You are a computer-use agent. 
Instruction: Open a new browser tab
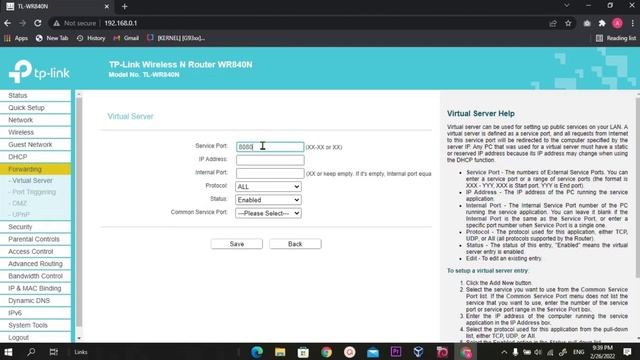124,7
